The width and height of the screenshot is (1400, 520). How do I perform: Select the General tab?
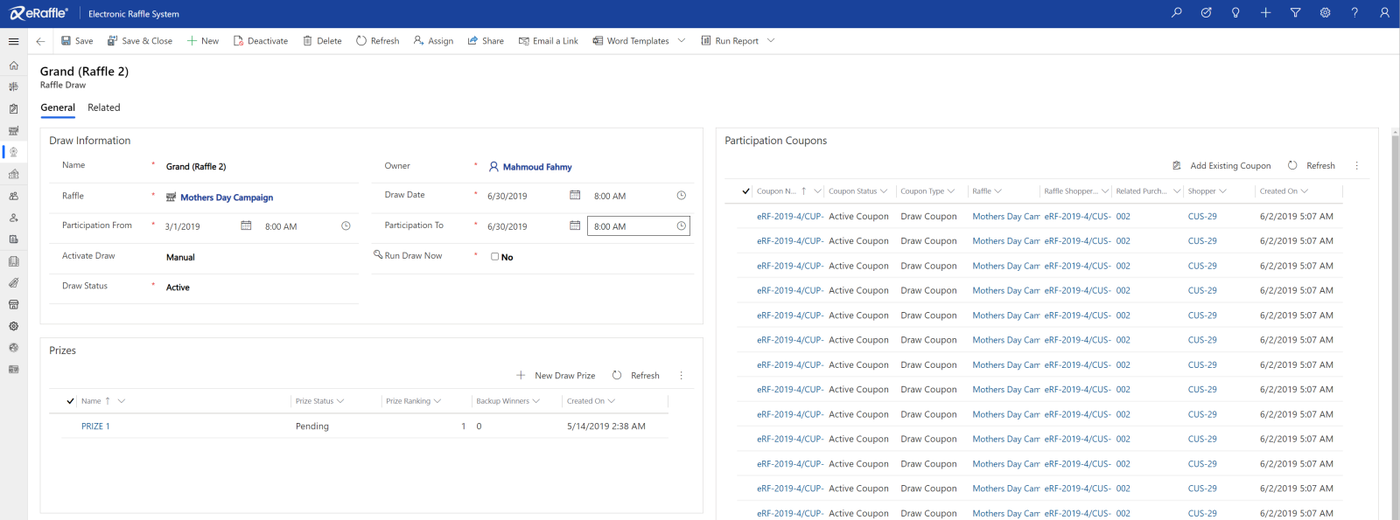click(x=57, y=107)
